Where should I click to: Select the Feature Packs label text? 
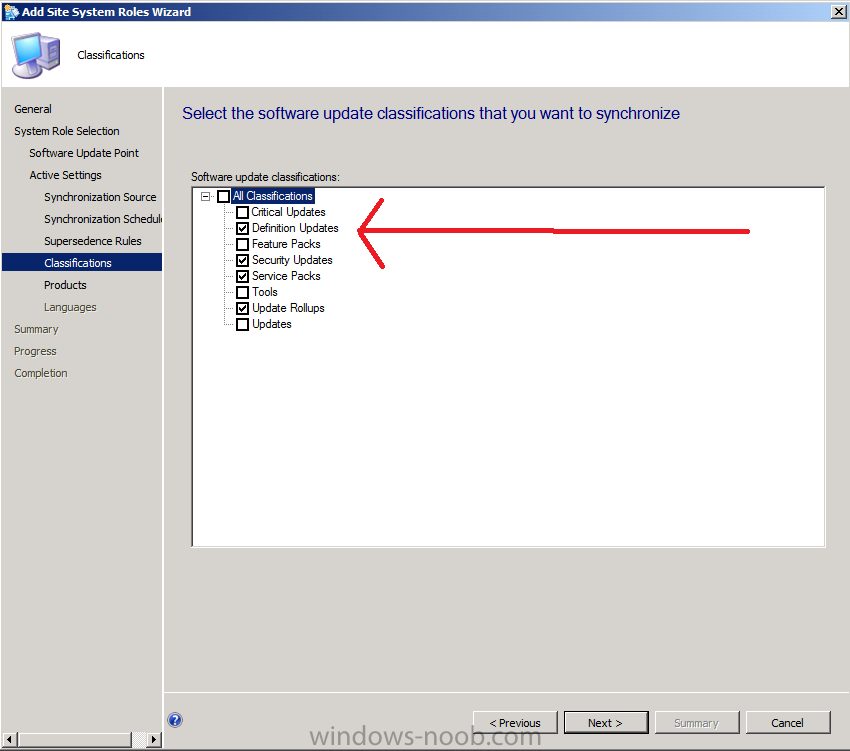pyautogui.click(x=286, y=244)
